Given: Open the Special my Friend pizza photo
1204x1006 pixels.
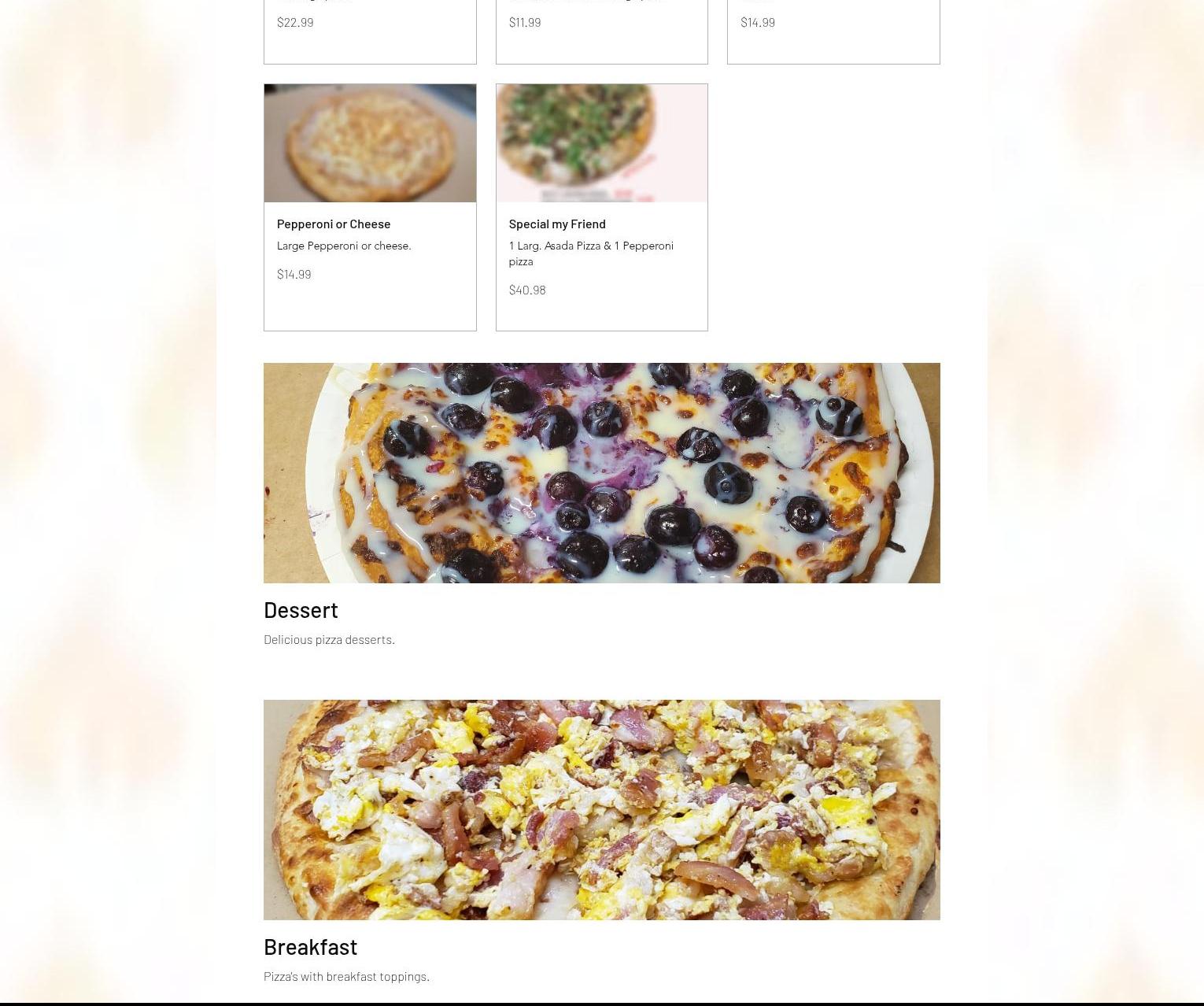Looking at the screenshot, I should (602, 143).
